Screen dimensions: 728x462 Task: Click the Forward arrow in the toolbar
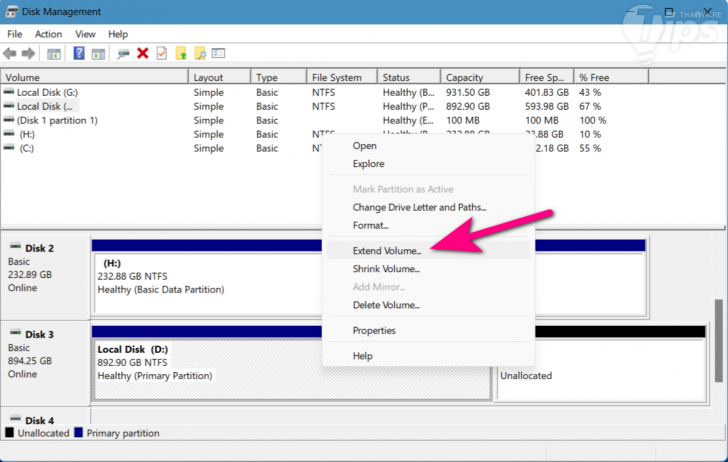coord(28,54)
